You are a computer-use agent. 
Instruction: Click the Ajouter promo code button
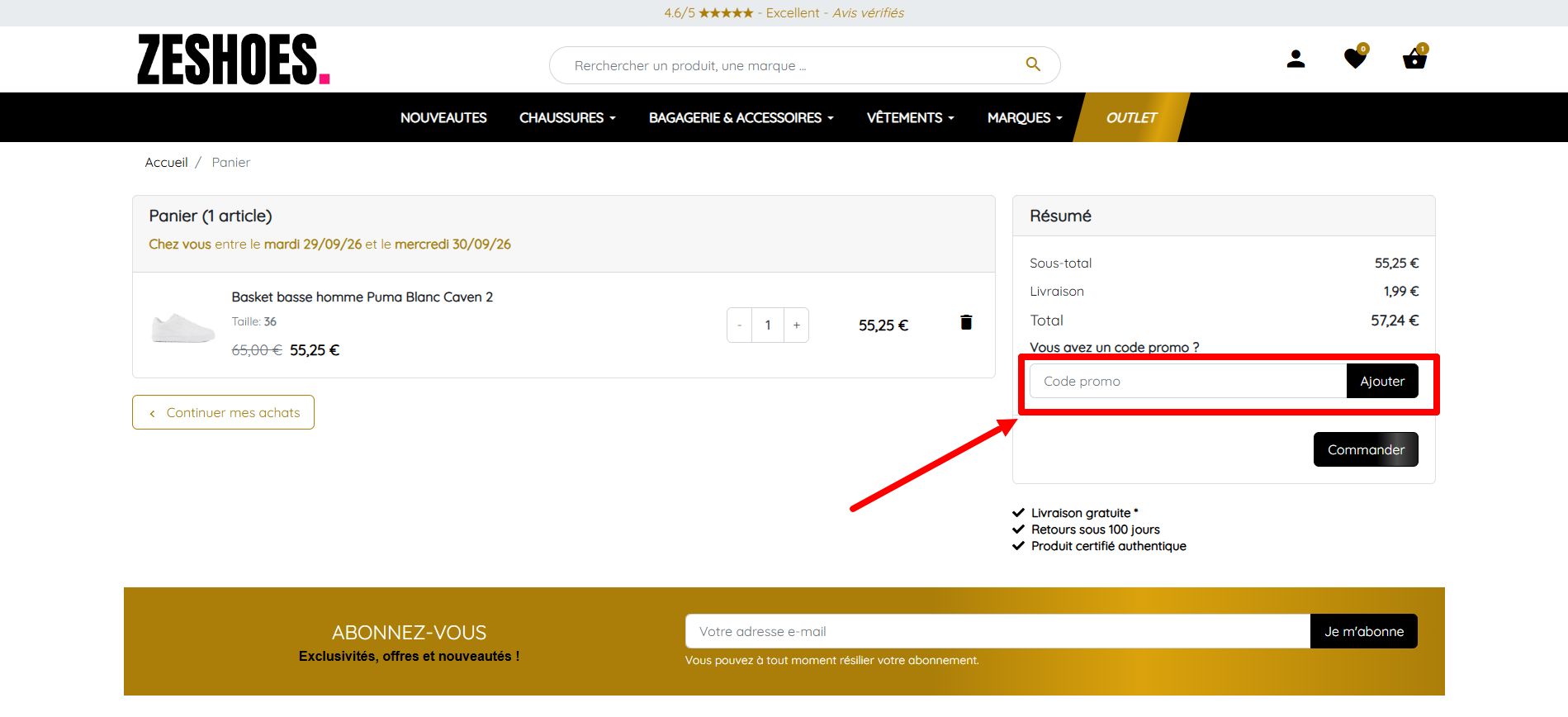click(x=1382, y=381)
